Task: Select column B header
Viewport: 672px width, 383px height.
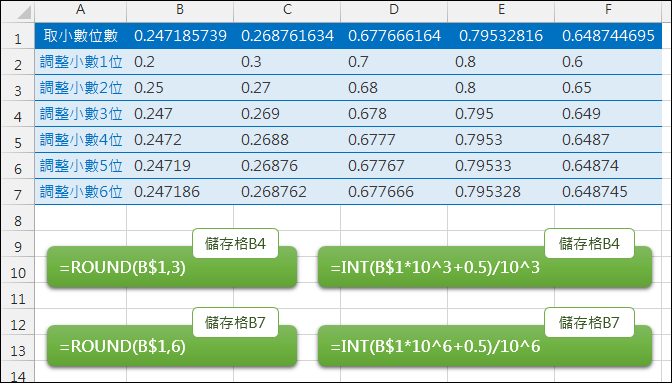Action: point(180,11)
